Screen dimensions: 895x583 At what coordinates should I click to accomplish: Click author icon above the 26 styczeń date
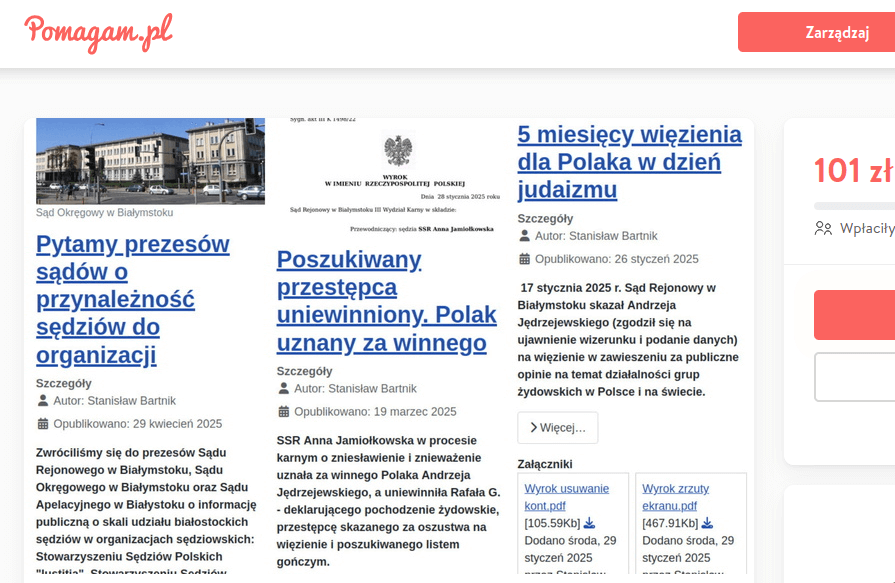[x=525, y=236]
